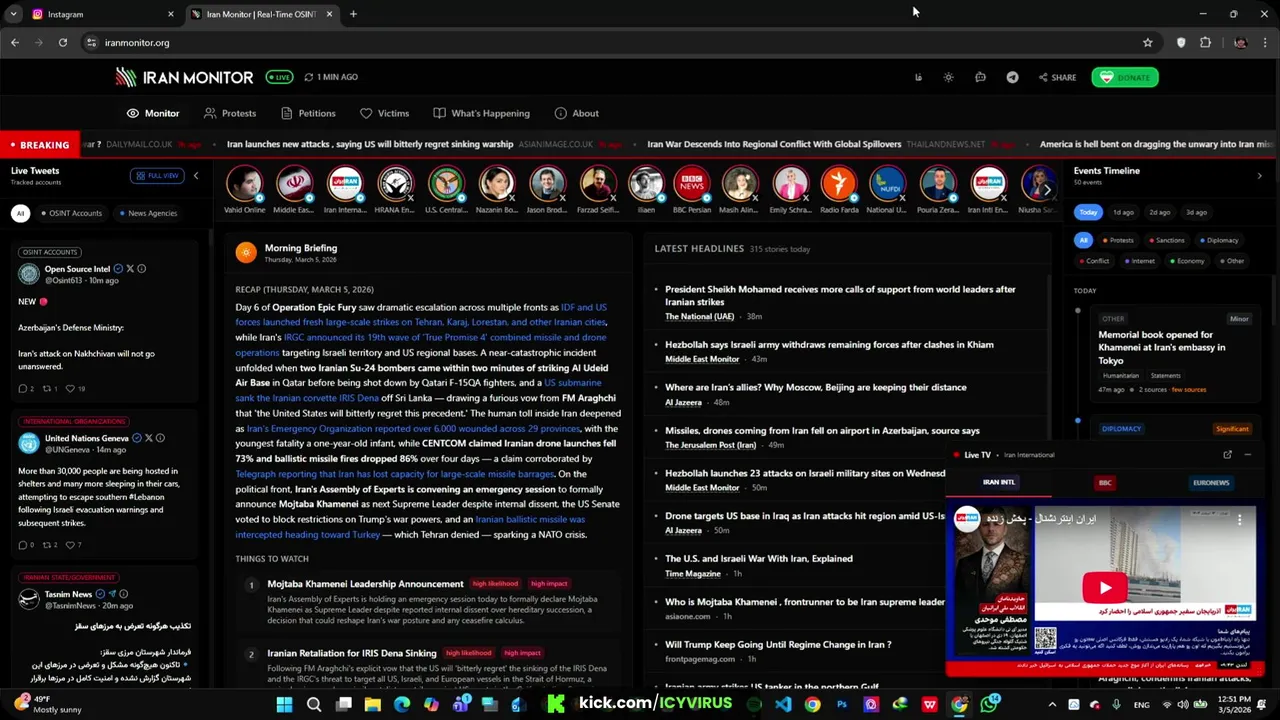Select the 3d ago timeline filter
This screenshot has width=1280, height=720.
click(x=1196, y=212)
